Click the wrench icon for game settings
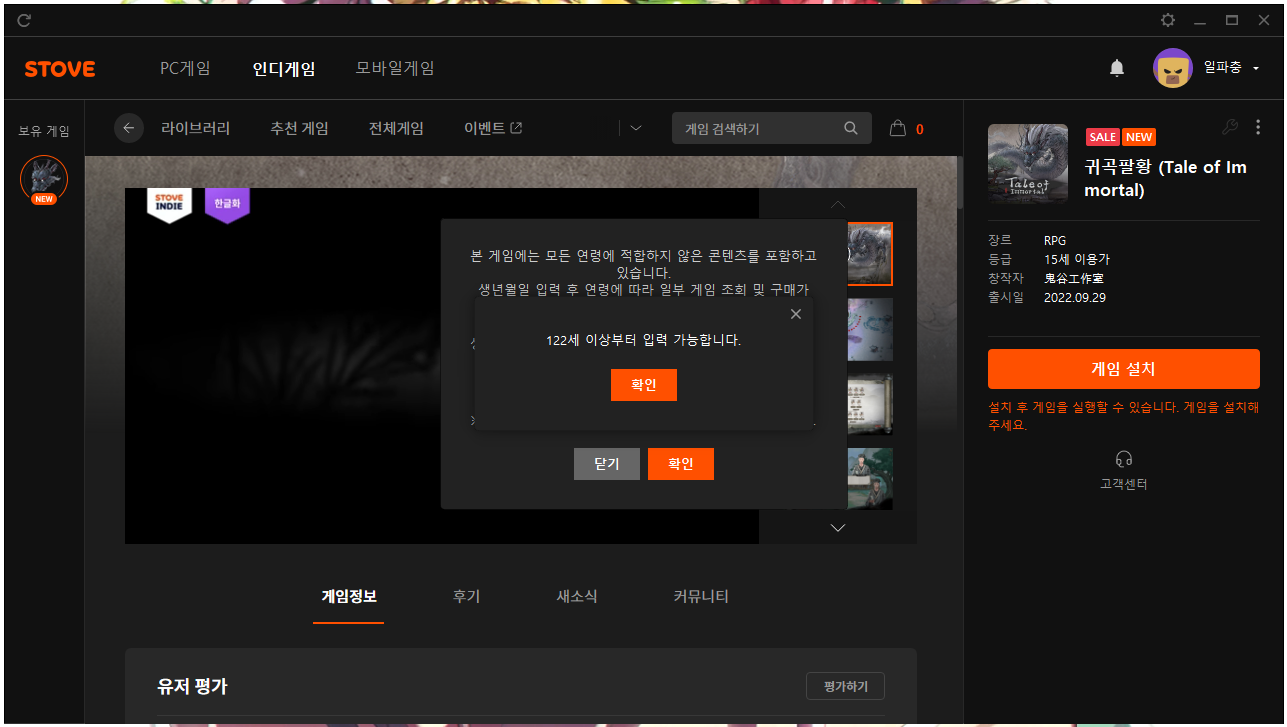The width and height of the screenshot is (1287, 727). 1230,127
